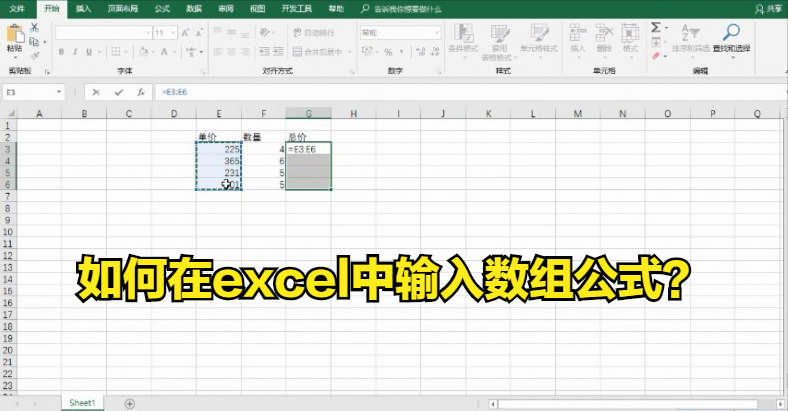Click the cell Borders icon

(116, 51)
